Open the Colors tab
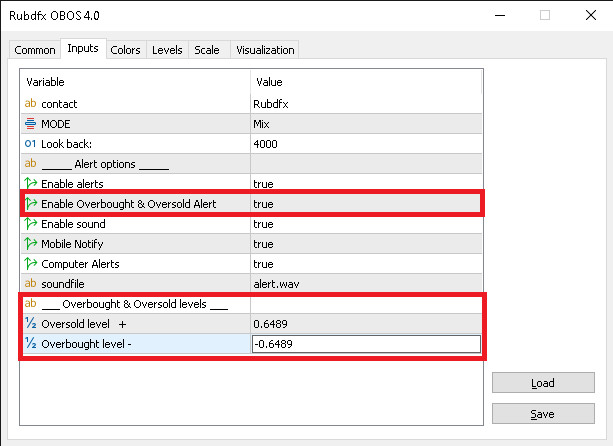 point(125,50)
